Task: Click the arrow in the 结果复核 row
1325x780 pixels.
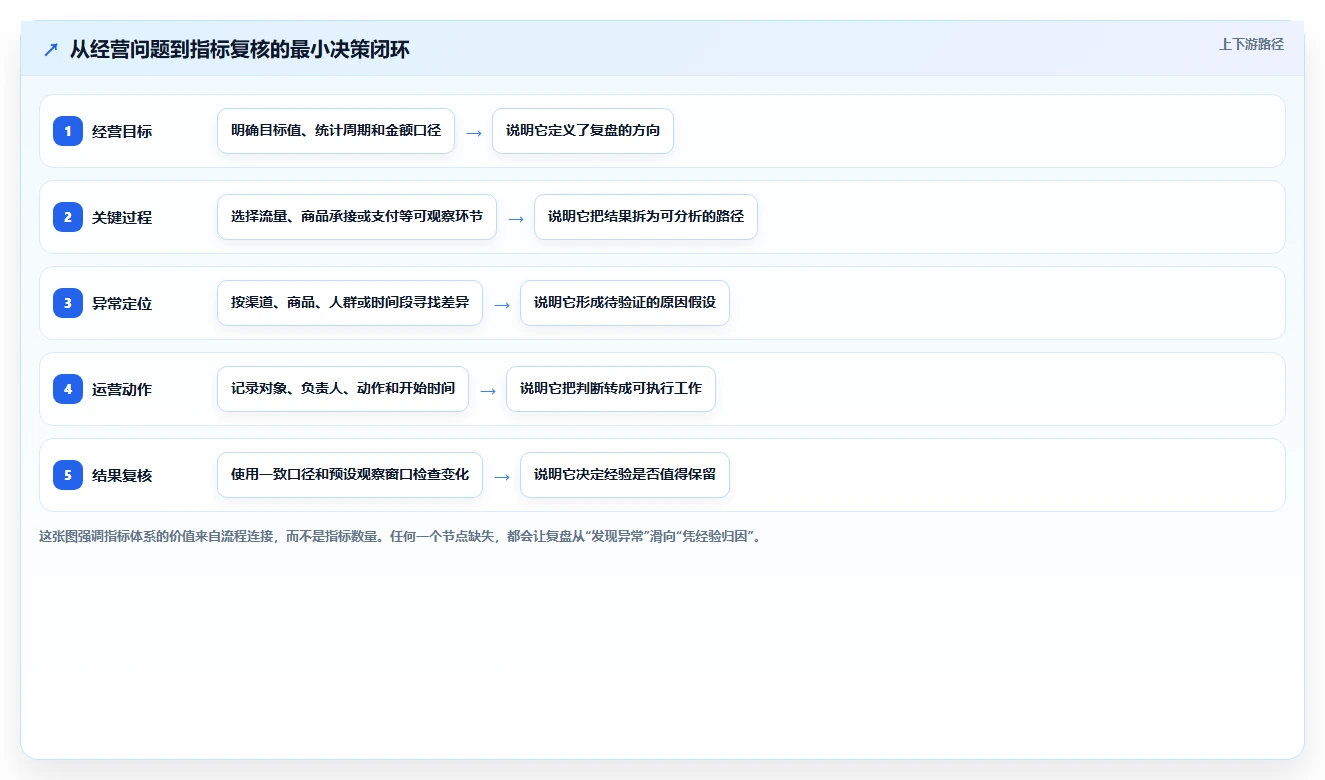Action: (x=502, y=476)
